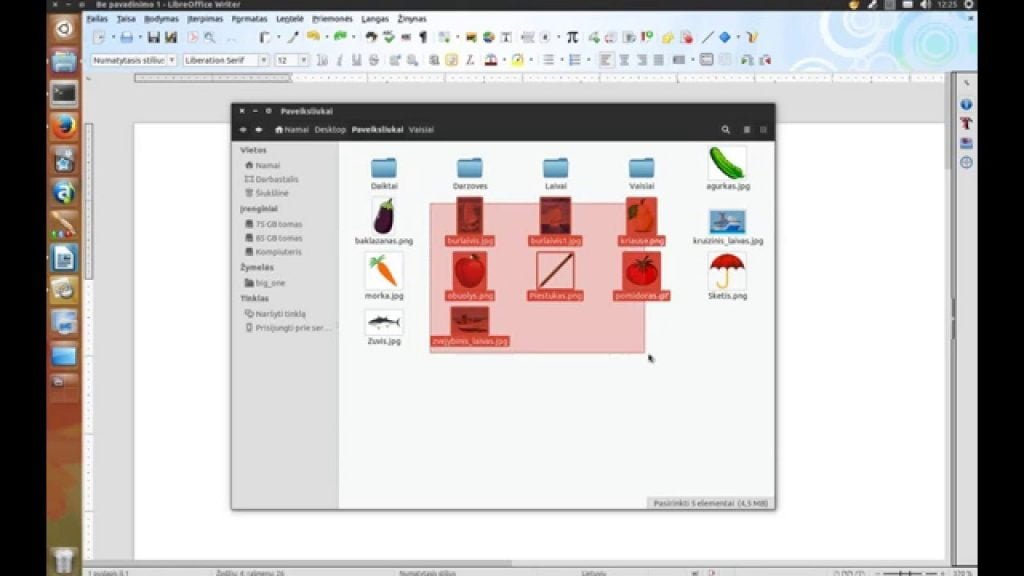Toggle Italic formatting
Viewport: 1024px width, 576px height.
tap(339, 60)
